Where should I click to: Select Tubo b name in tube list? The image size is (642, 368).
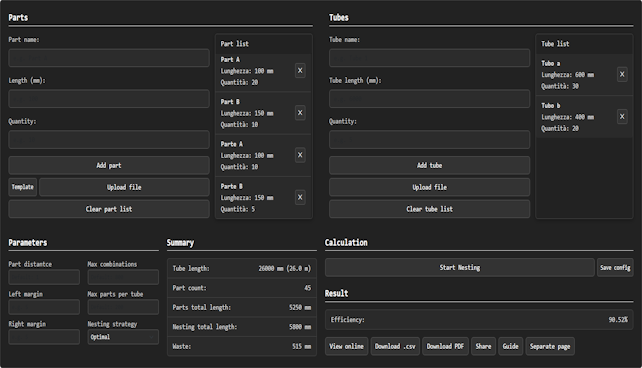[551, 105]
